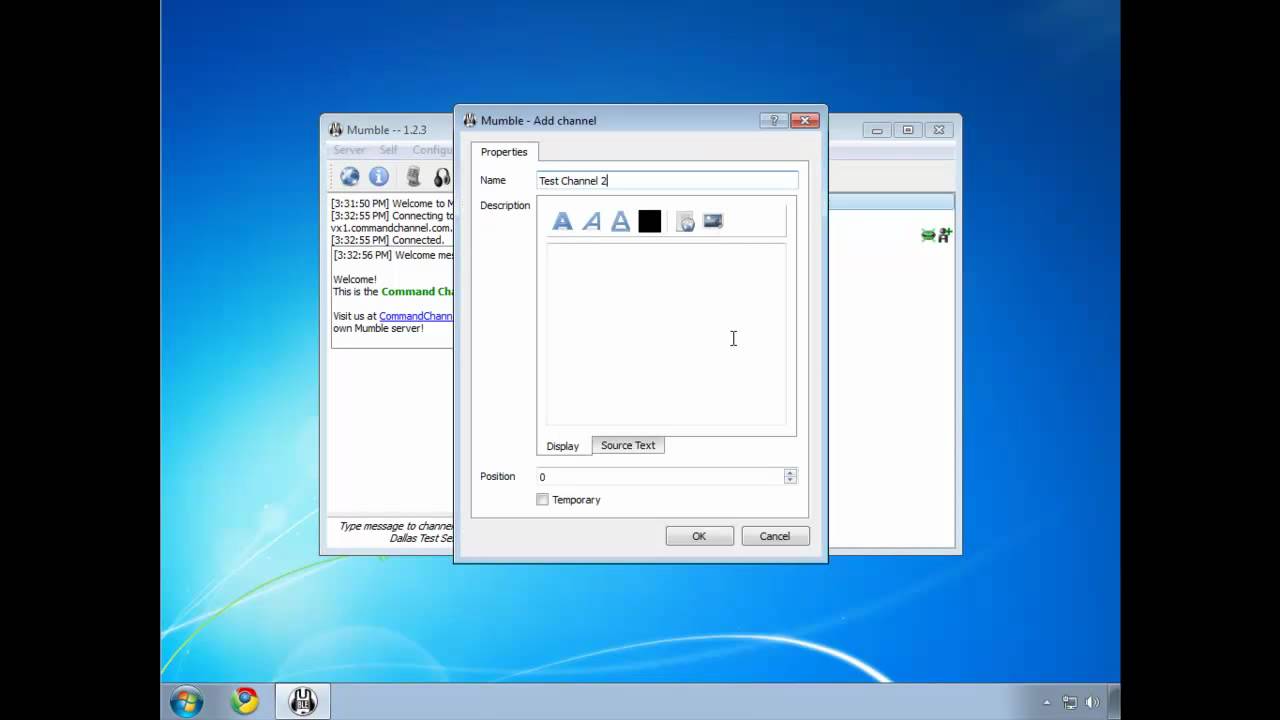Click the '[3:32:55 PM] Connected.' log line
This screenshot has height=720, width=1280.
[x=388, y=240]
